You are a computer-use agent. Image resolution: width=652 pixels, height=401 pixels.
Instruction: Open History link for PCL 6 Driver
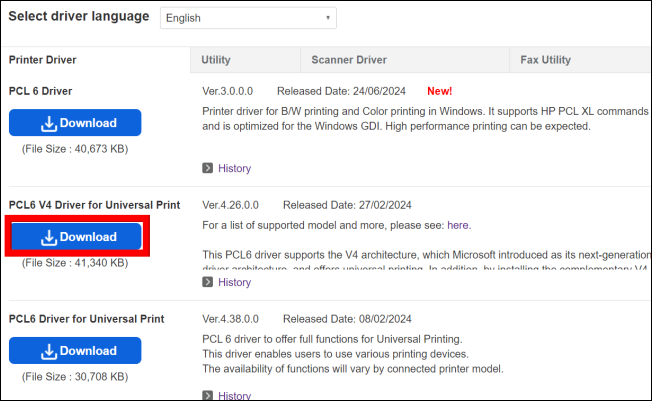235,168
